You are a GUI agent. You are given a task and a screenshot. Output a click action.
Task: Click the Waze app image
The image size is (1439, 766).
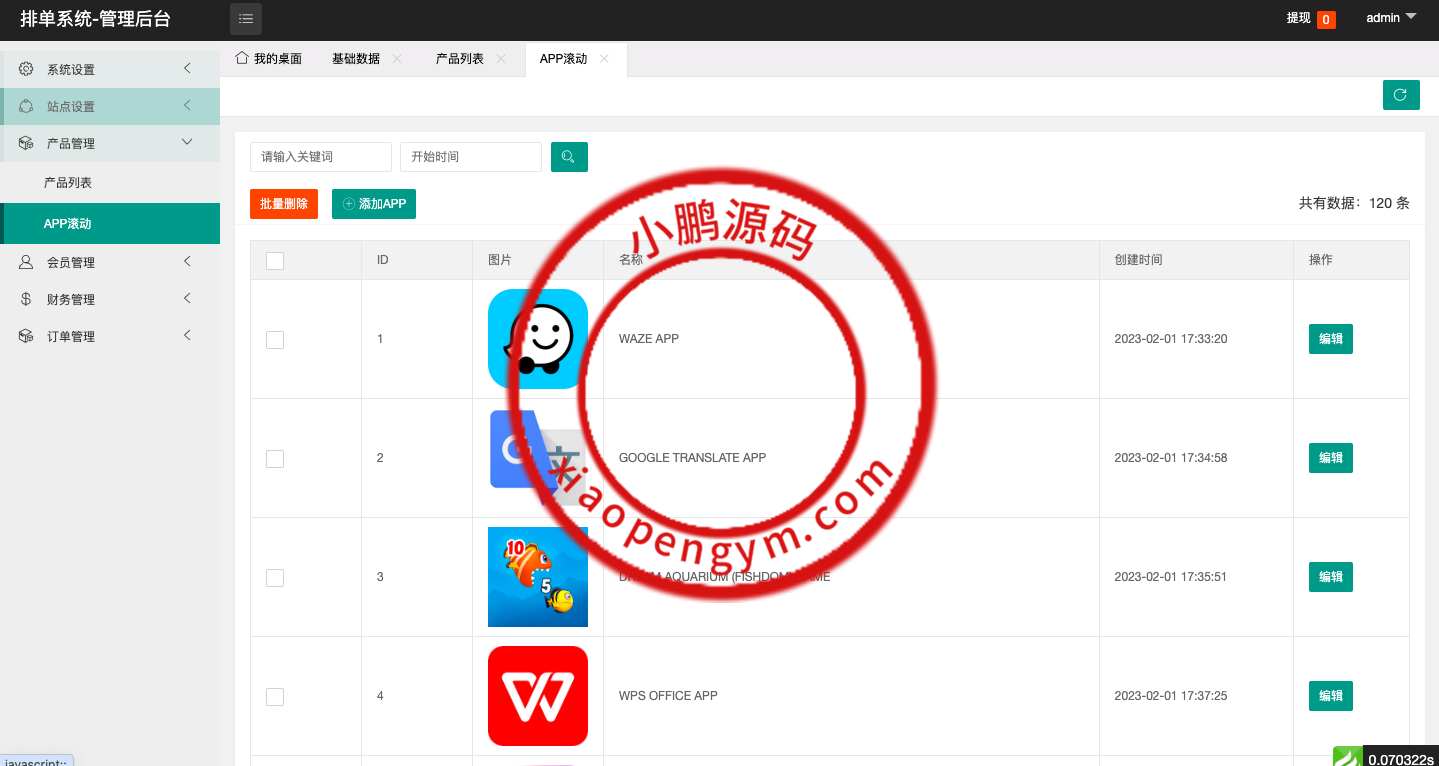(x=537, y=339)
